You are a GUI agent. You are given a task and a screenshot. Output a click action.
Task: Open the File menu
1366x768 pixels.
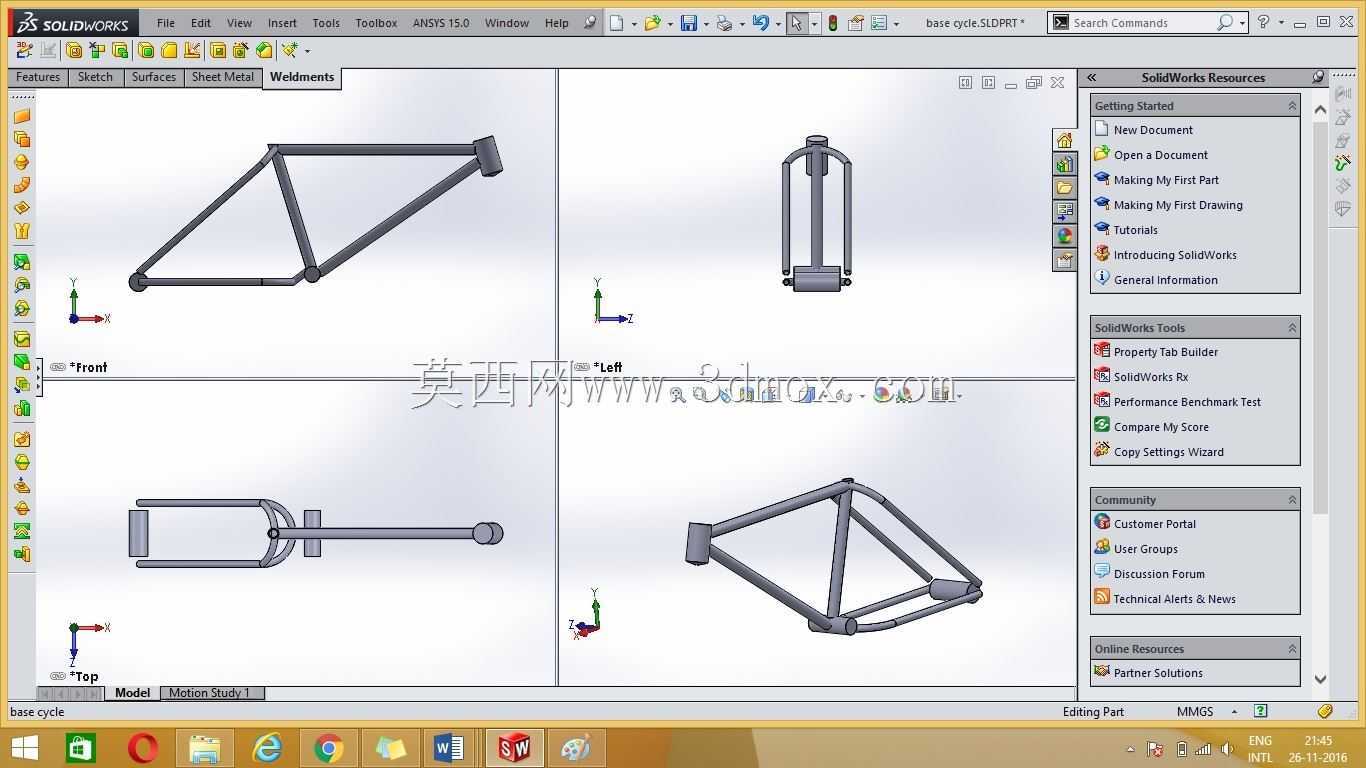[166, 23]
